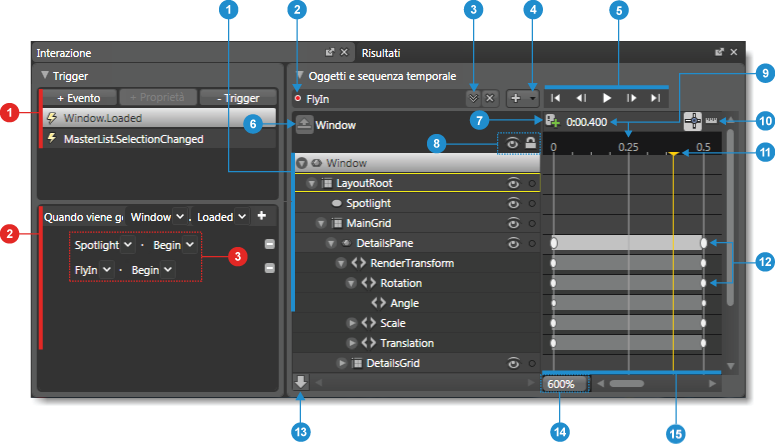The width and height of the screenshot is (775, 444).
Task: Remove the Spotlight Begin action
Action: [269, 244]
